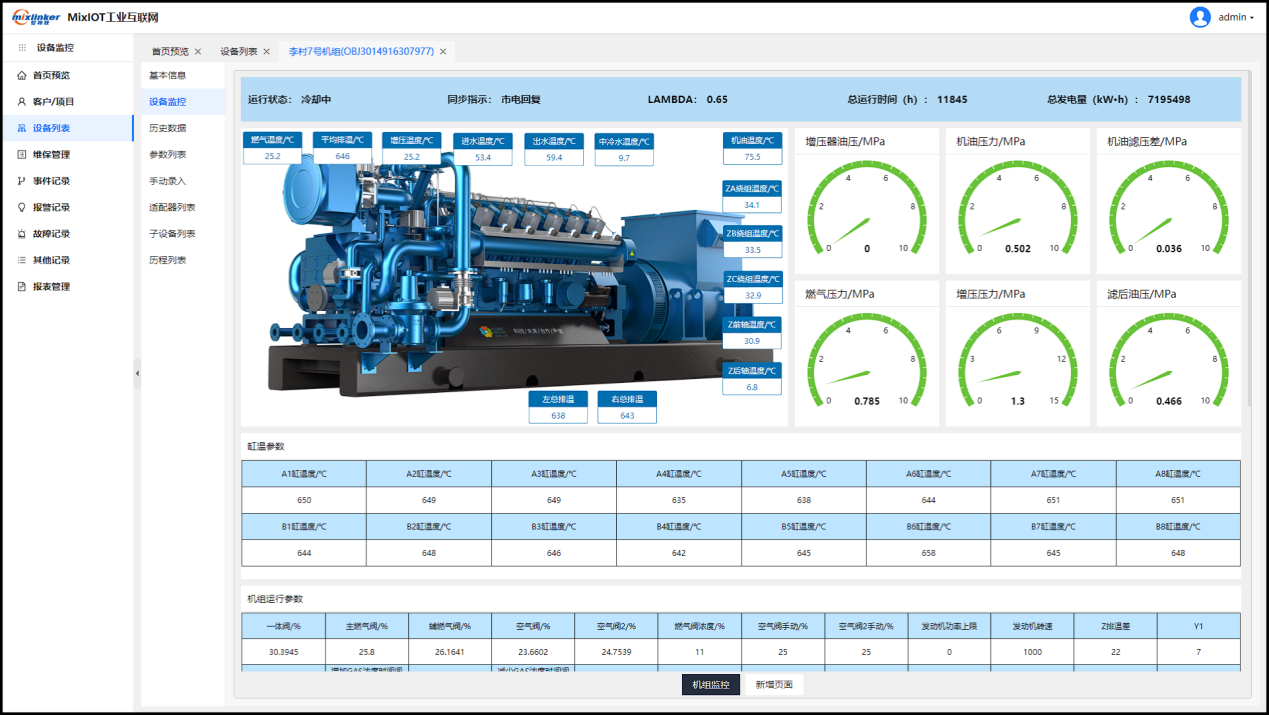Click the maintenance icon beside 维保管理

22,155
